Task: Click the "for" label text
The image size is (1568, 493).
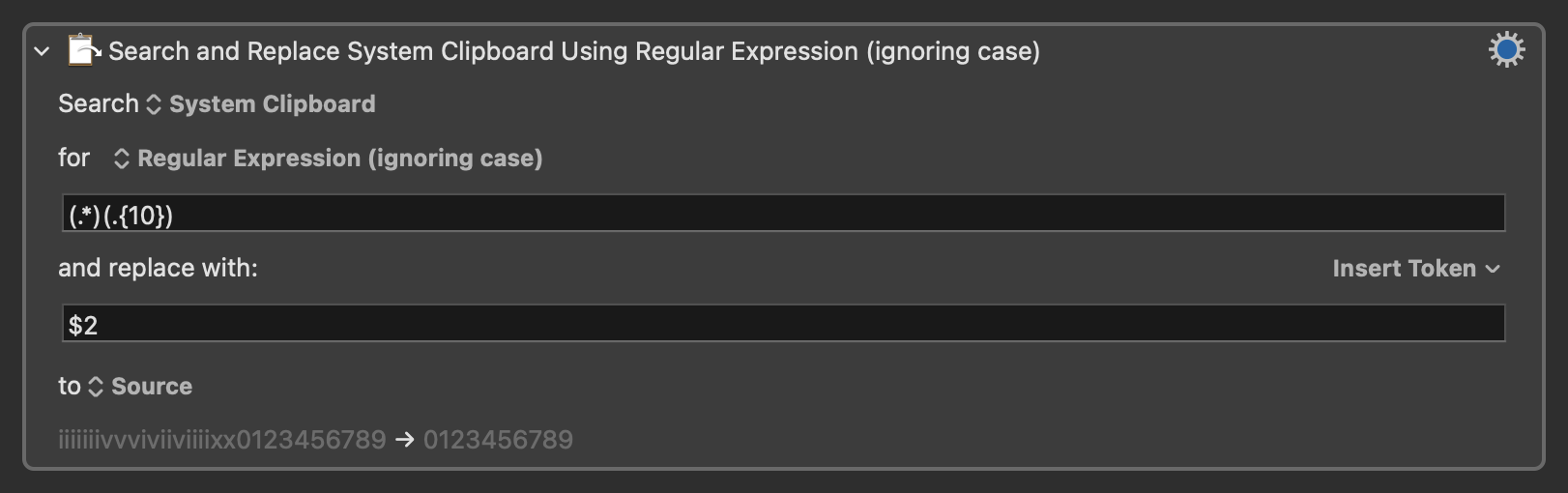Action: tap(73, 158)
